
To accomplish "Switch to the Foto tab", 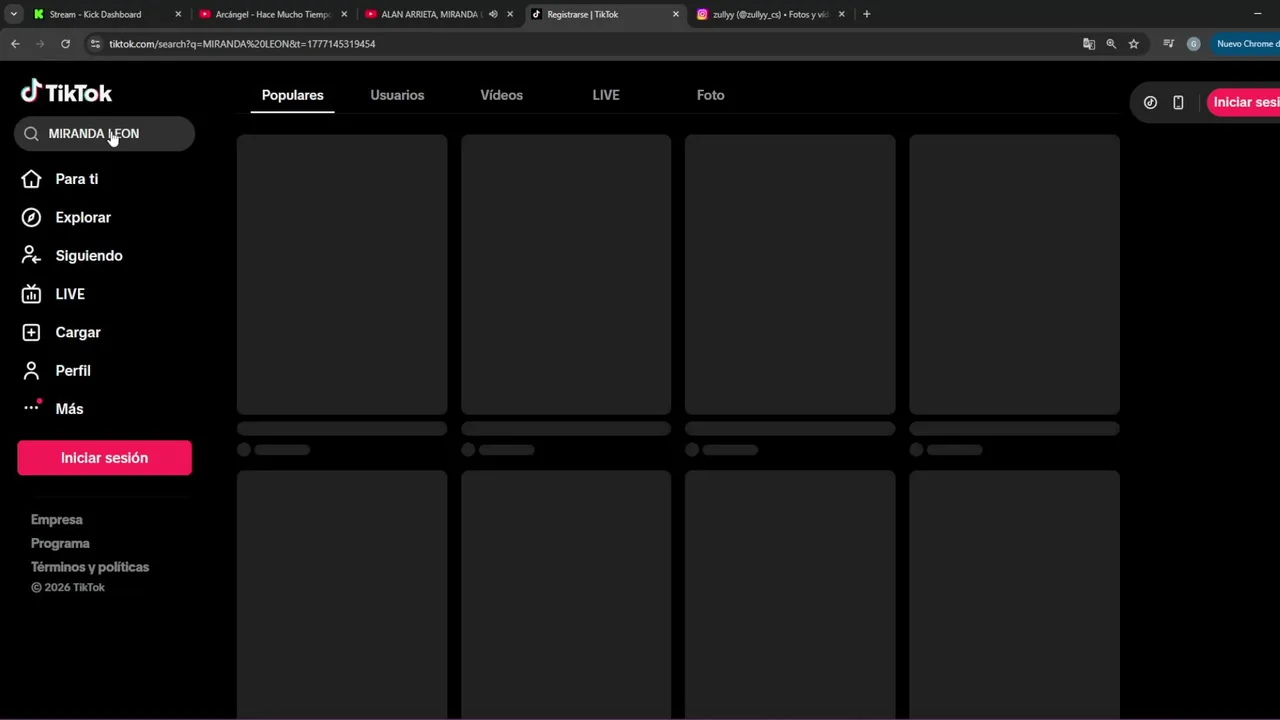I will (x=710, y=95).
